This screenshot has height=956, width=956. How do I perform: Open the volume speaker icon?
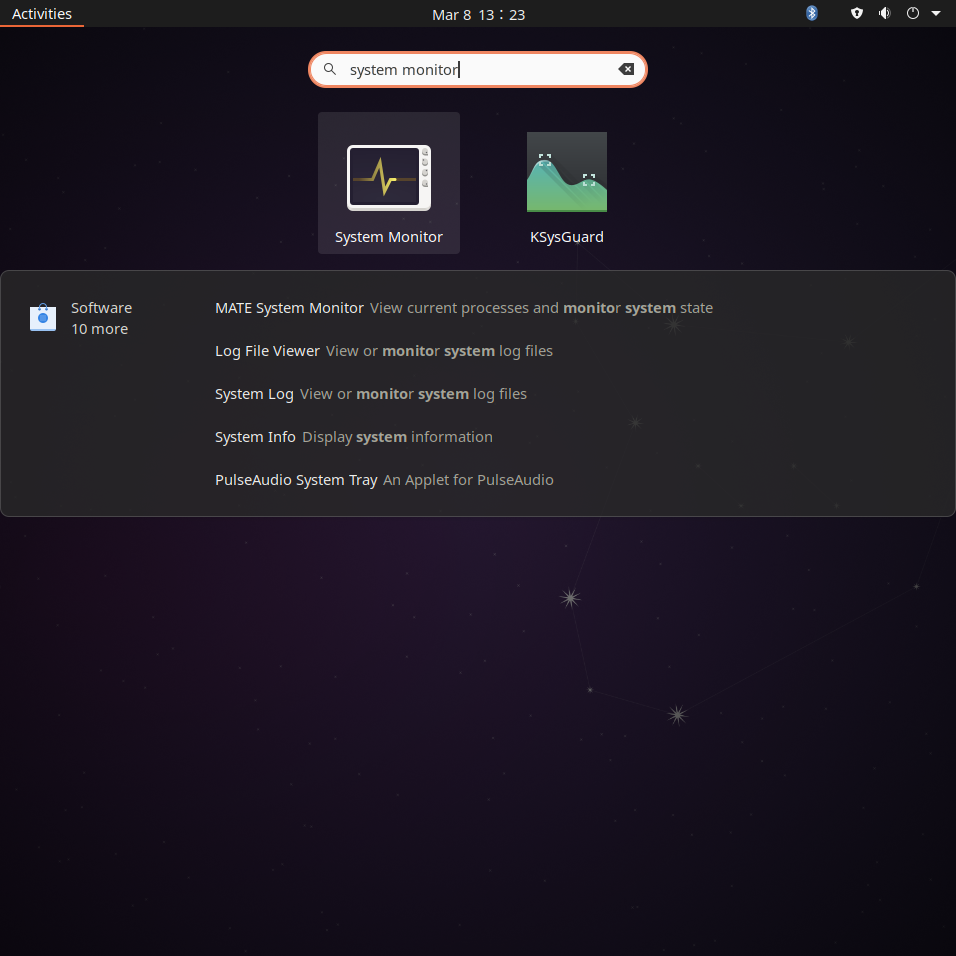point(885,13)
